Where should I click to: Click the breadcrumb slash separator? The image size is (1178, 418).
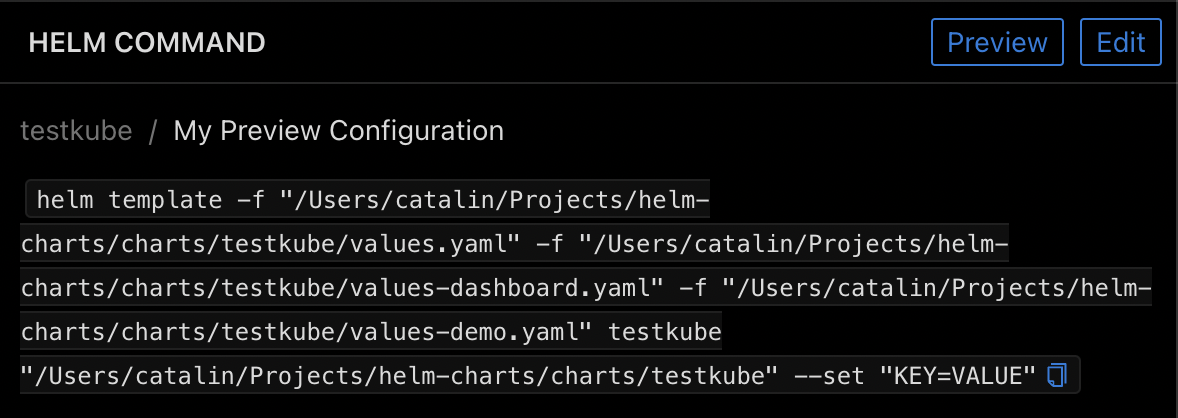click(x=153, y=131)
